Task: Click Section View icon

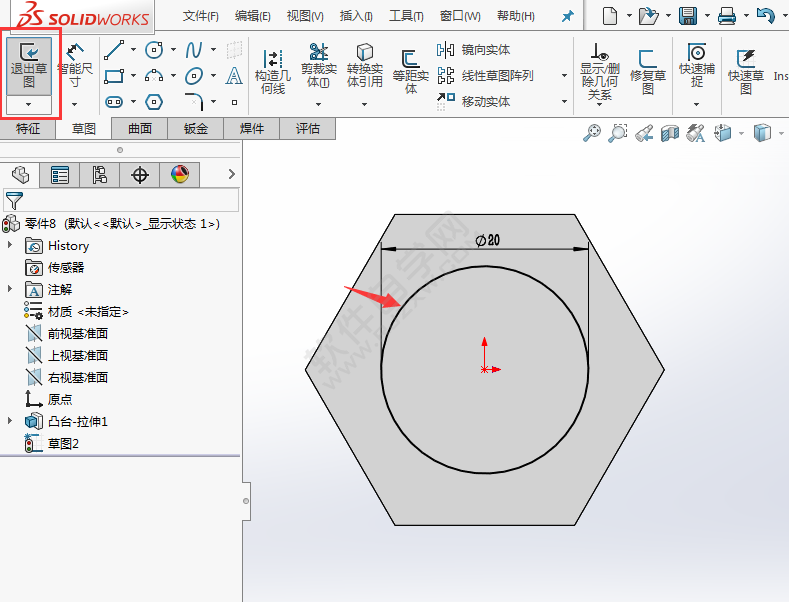Action: tap(670, 133)
